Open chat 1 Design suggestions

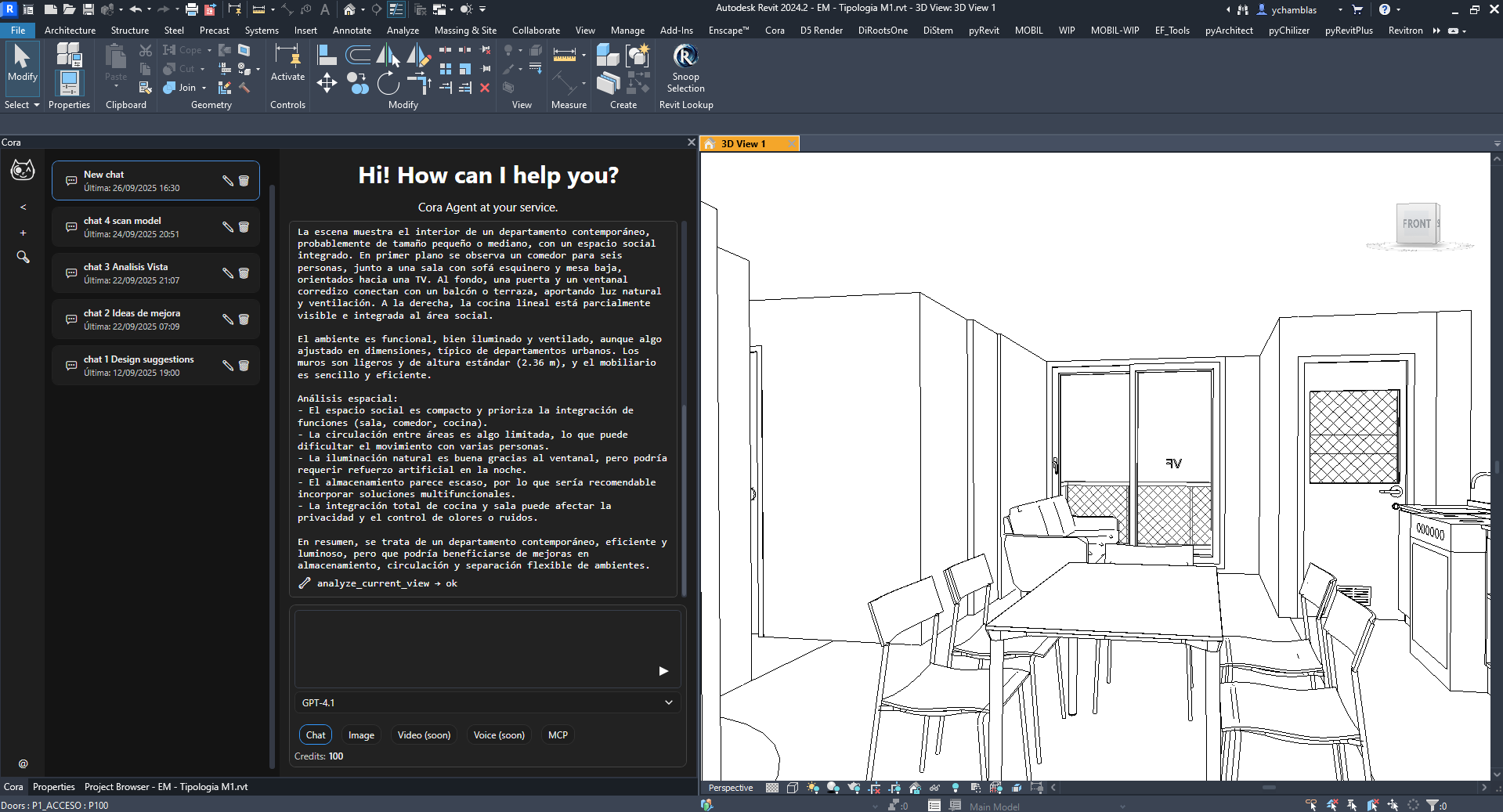(x=139, y=365)
